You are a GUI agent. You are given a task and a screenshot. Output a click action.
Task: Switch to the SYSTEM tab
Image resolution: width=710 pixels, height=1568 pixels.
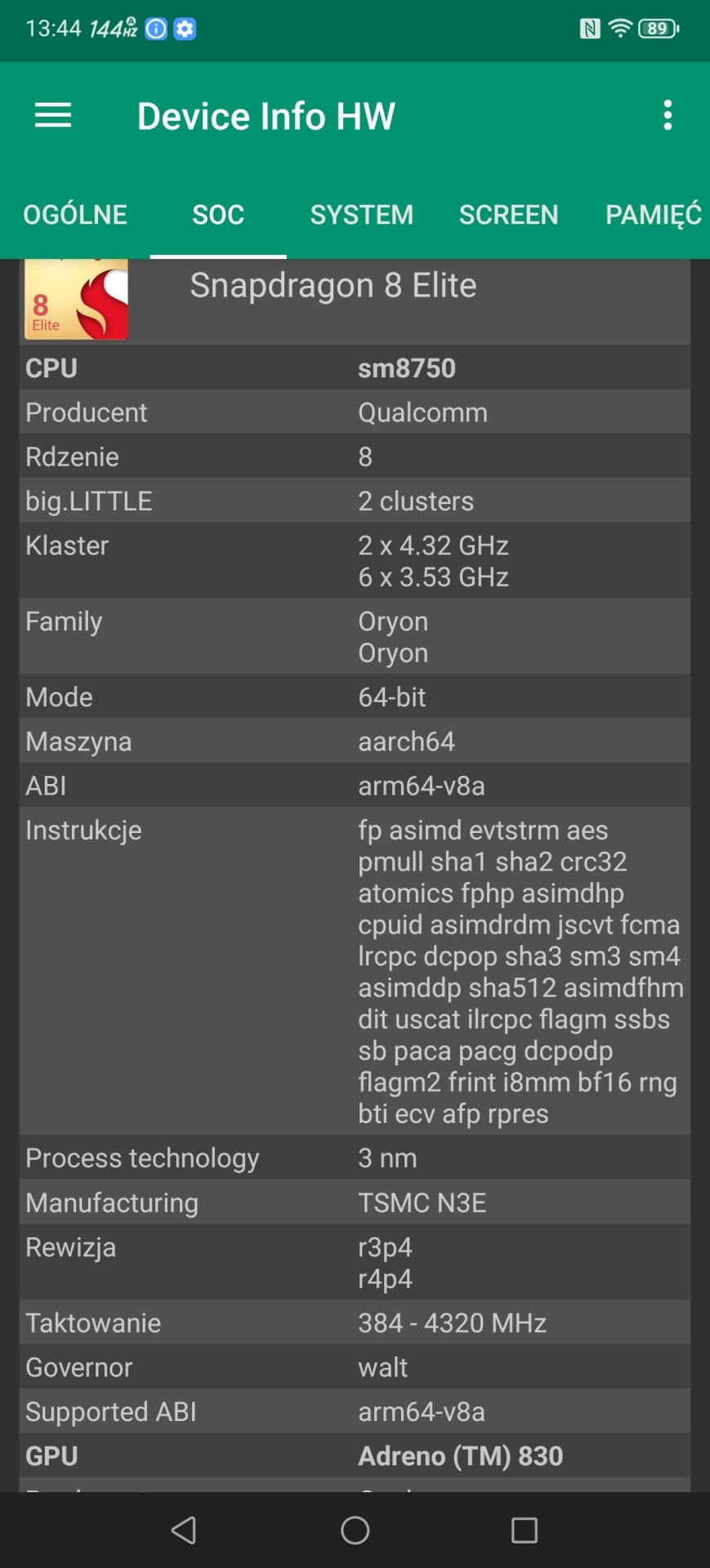(361, 215)
